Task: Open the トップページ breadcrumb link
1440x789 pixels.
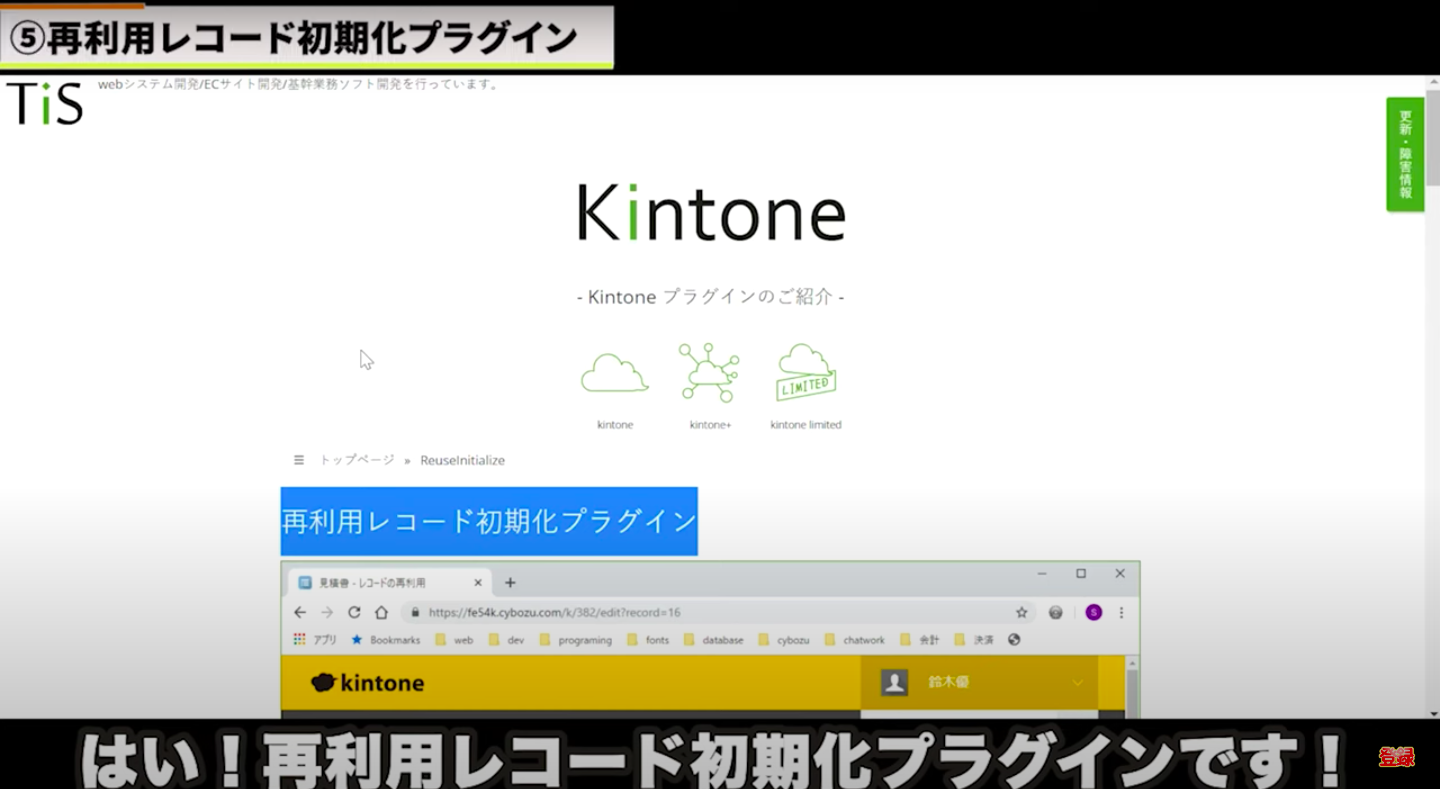Action: tap(355, 459)
